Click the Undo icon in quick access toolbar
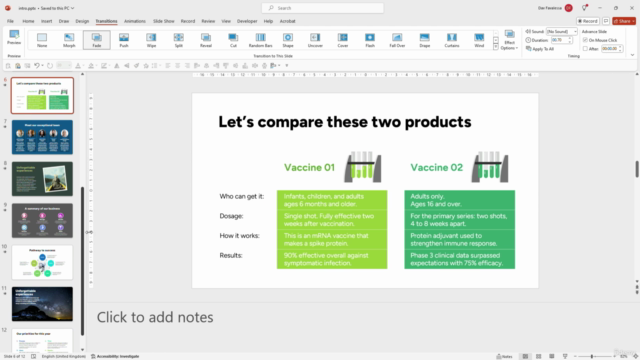 pyautogui.click(x=37, y=65)
